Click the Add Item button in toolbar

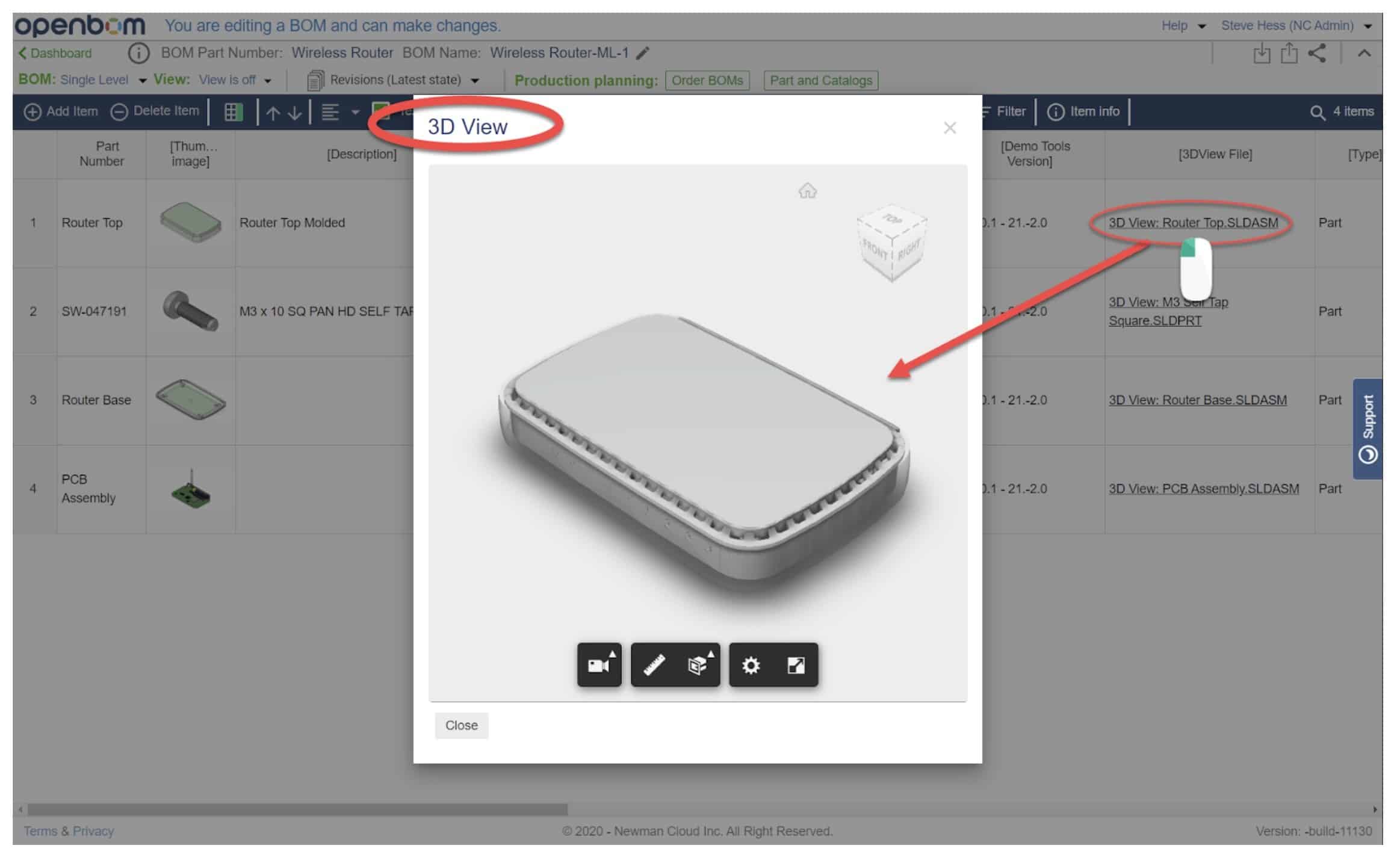(x=62, y=111)
